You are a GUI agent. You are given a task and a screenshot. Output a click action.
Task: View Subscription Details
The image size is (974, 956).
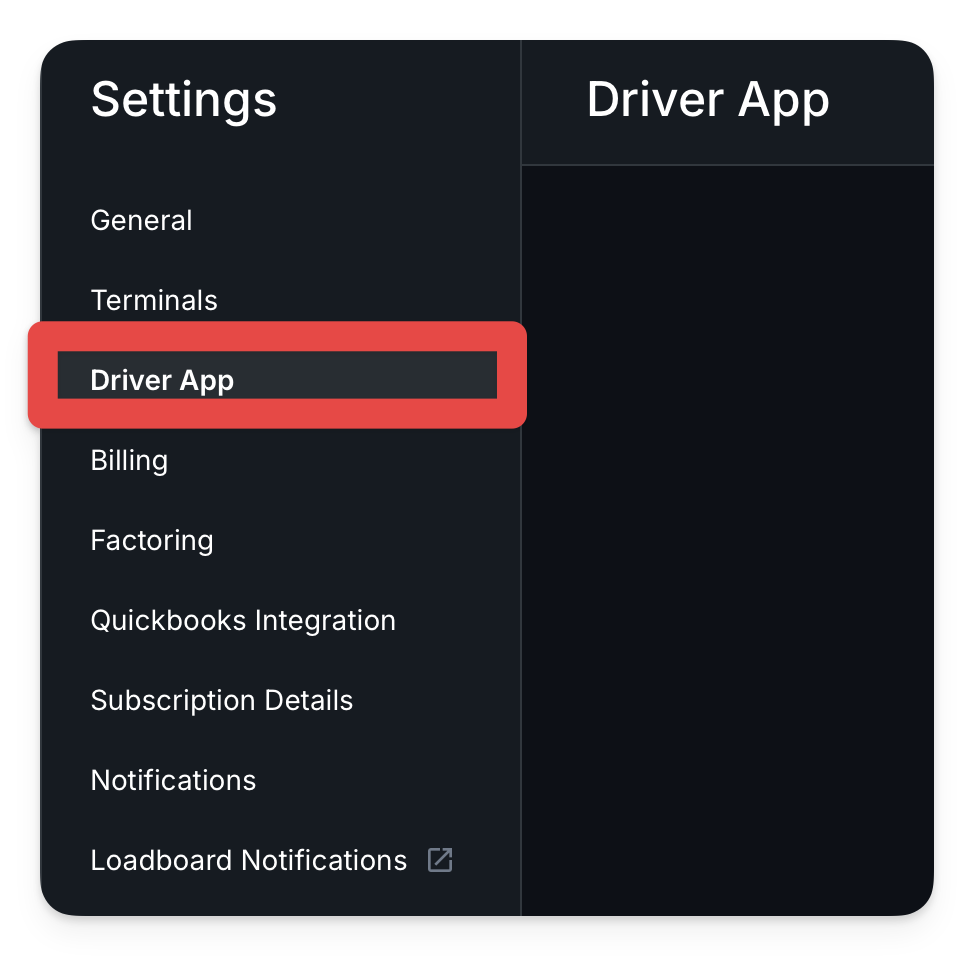(x=222, y=701)
